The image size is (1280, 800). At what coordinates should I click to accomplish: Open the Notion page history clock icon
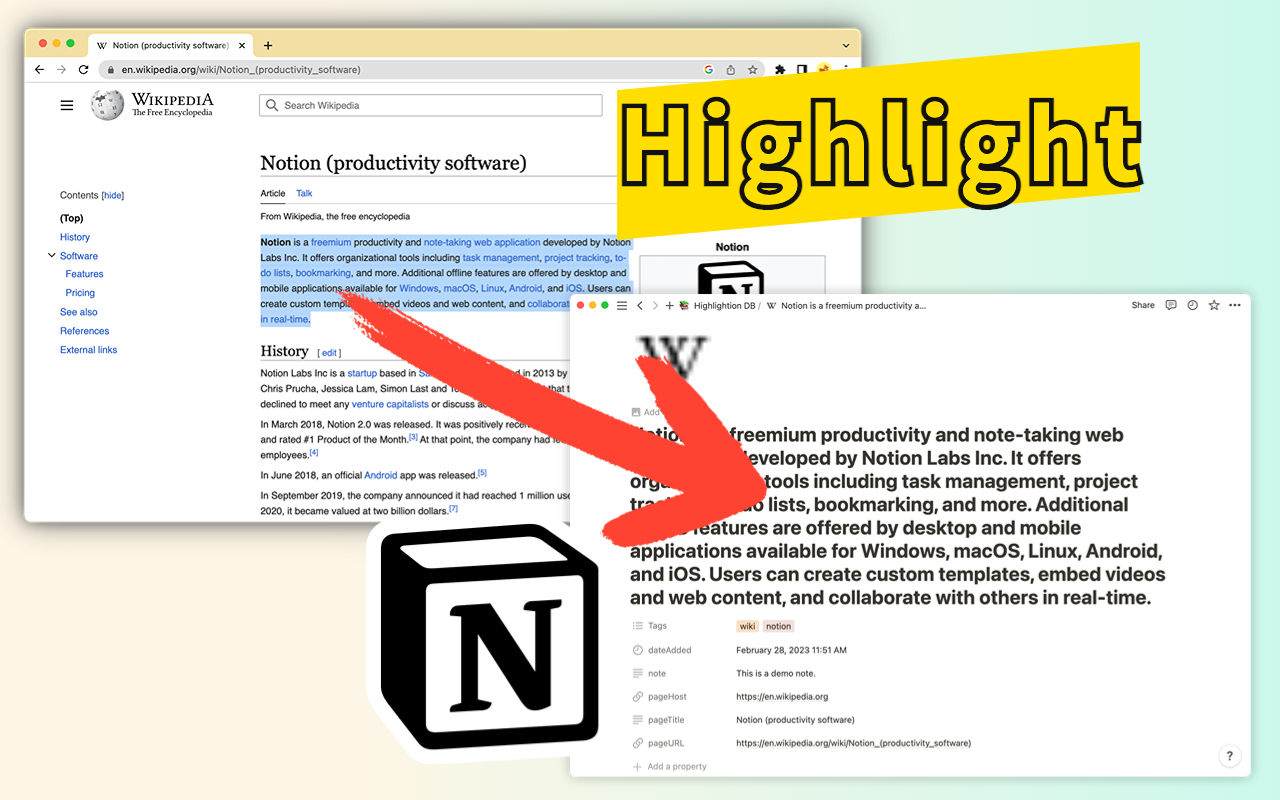[x=1192, y=305]
